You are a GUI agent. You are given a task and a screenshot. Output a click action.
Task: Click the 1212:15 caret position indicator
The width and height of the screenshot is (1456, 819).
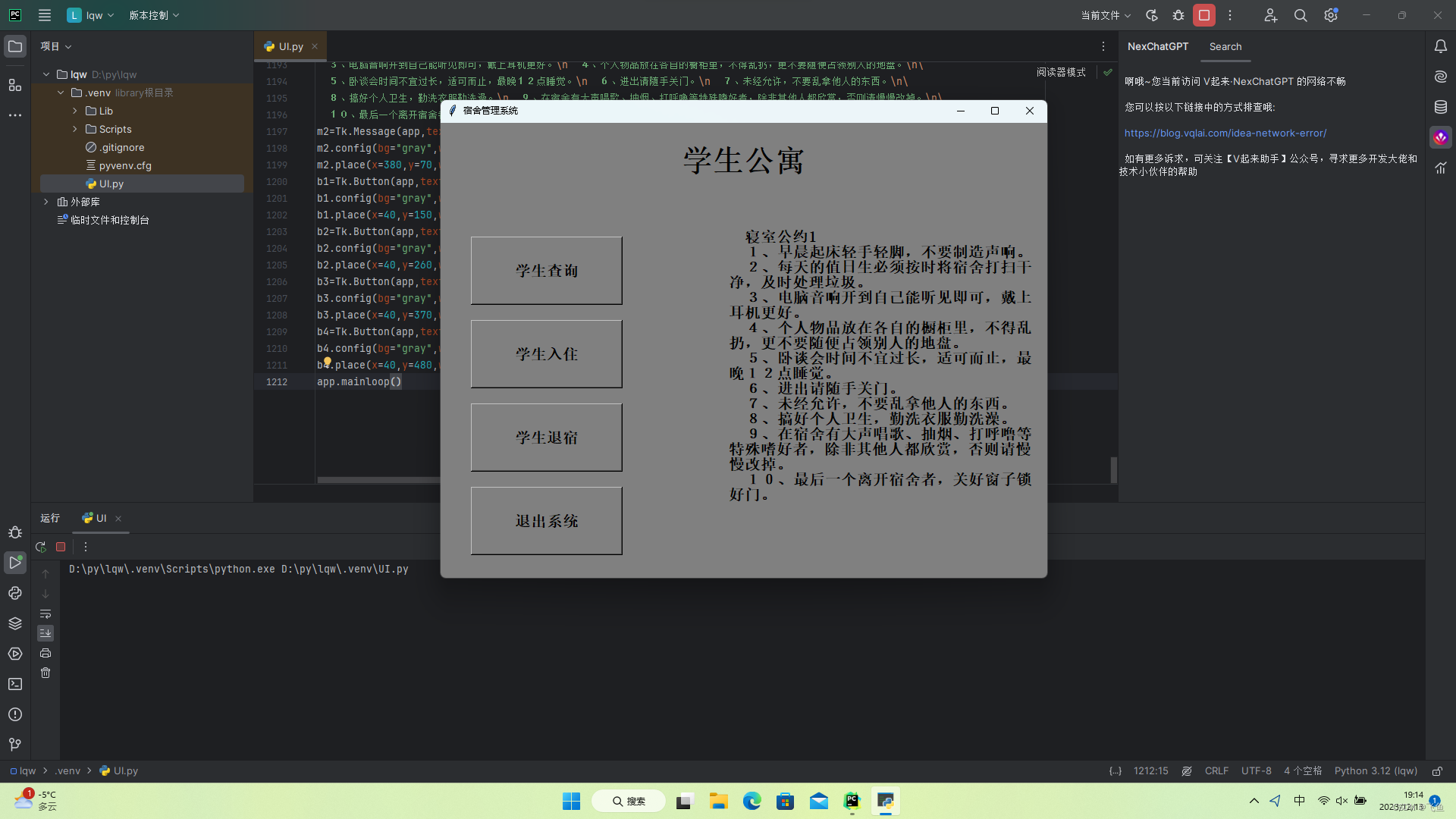pos(1150,770)
